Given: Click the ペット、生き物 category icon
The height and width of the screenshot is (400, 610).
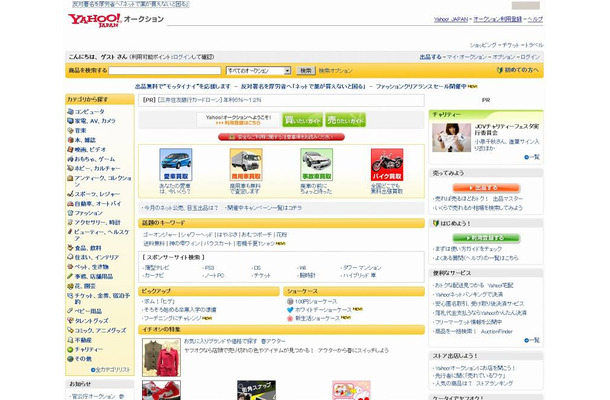Looking at the screenshot, I should pos(70,267).
